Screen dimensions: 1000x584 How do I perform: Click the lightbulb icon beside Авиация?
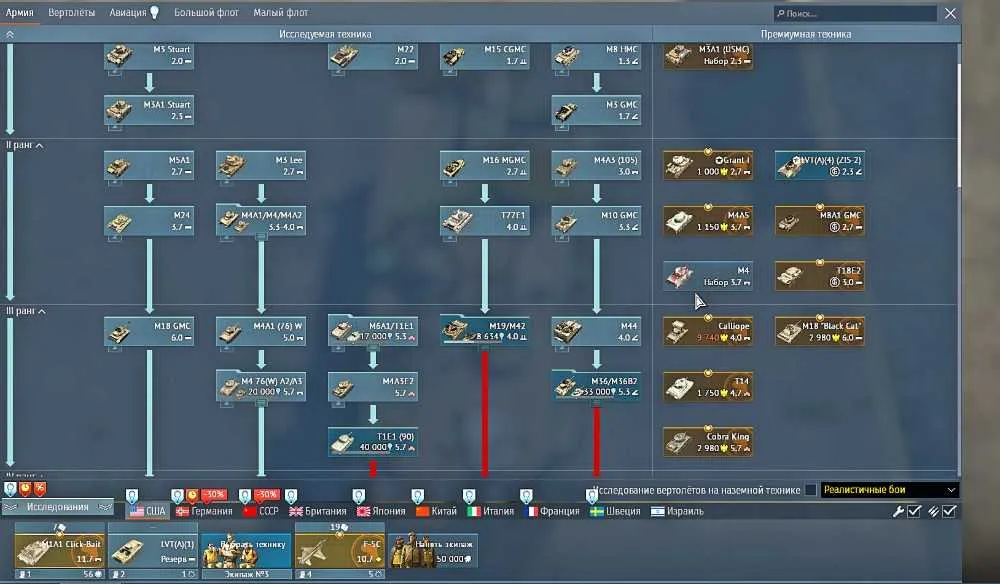pos(154,13)
